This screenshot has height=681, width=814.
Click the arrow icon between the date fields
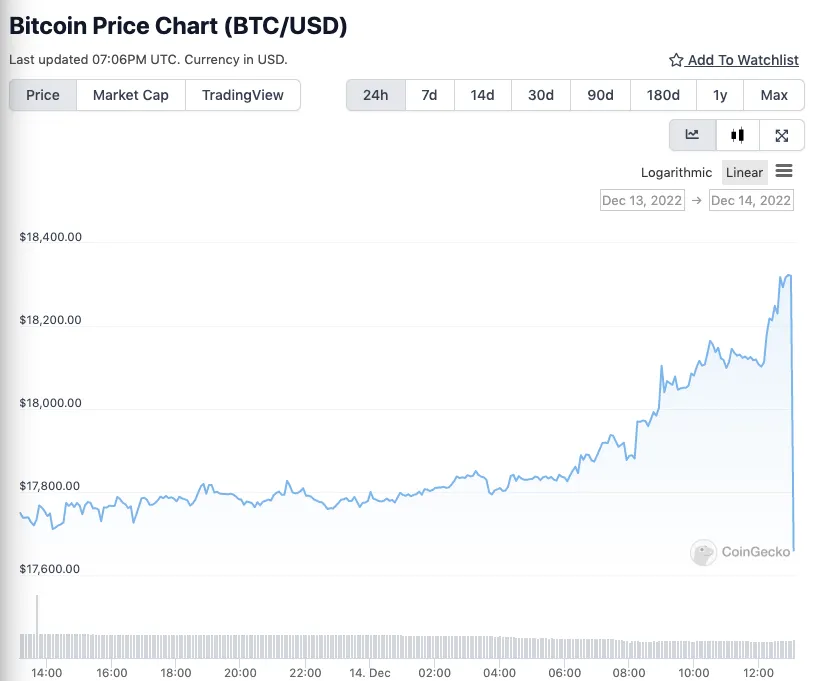(696, 200)
